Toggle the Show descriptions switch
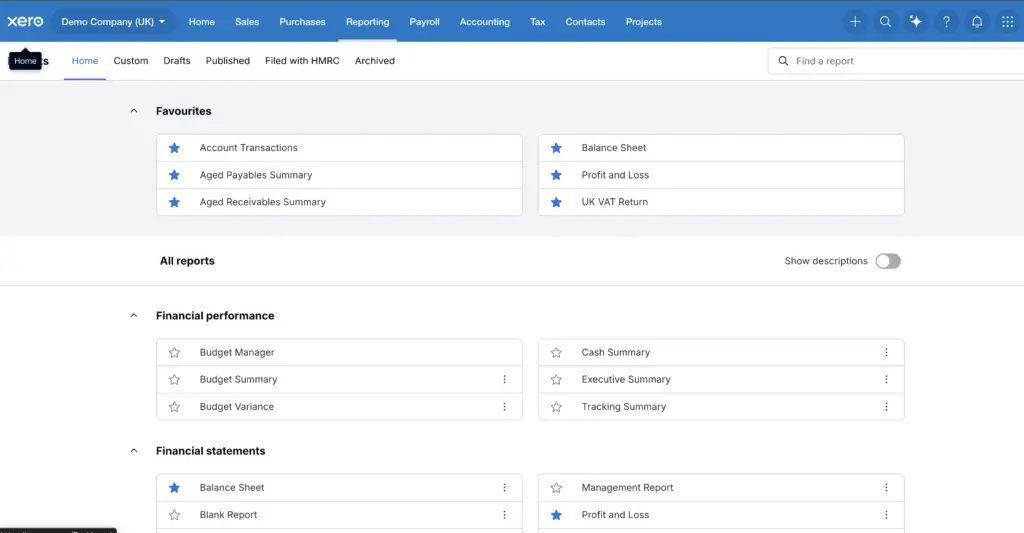Image resolution: width=1024 pixels, height=533 pixels. 888,261
